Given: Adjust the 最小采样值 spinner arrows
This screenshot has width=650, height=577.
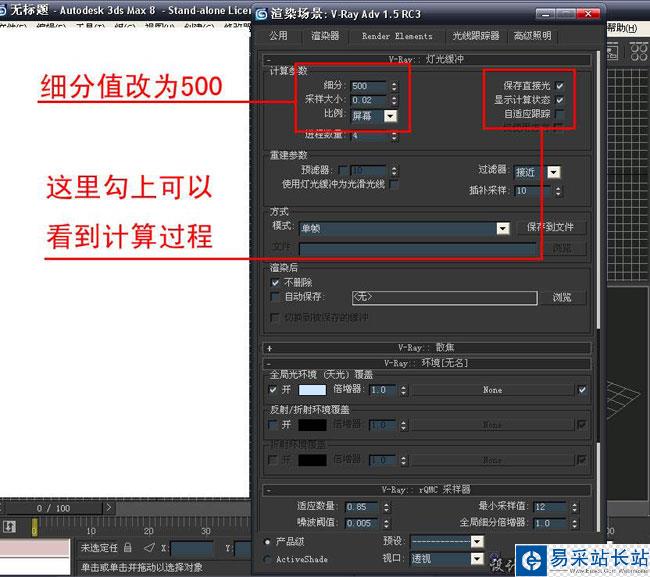Looking at the screenshot, I should tap(574, 507).
